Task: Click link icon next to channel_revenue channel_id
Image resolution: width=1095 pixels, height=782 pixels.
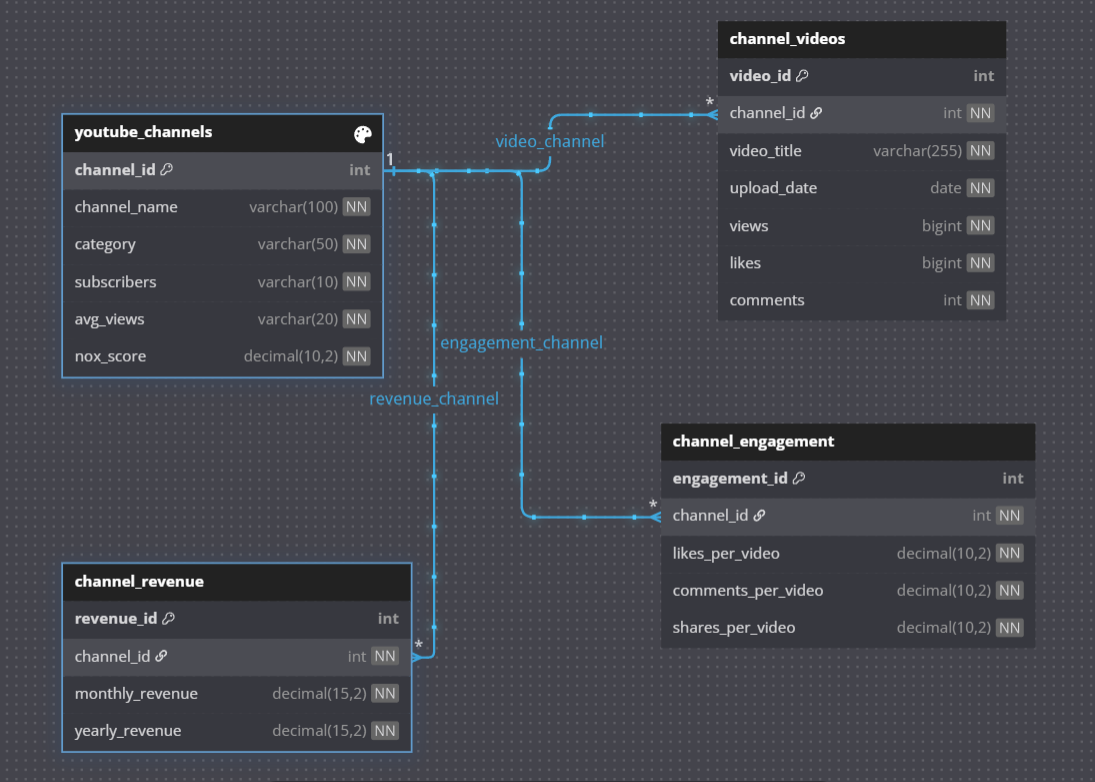Action: (x=161, y=656)
